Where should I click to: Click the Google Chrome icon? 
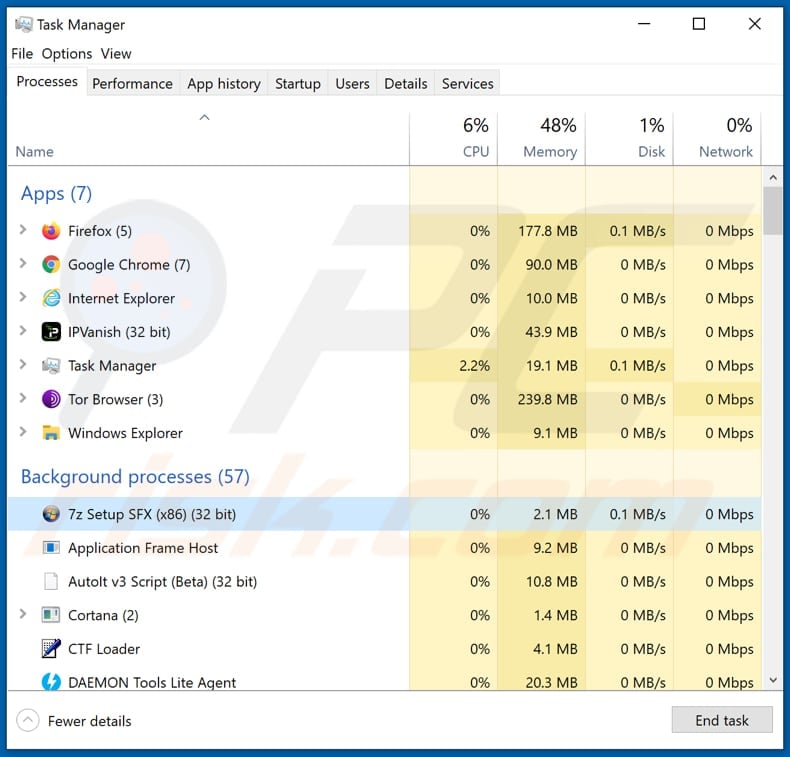point(51,264)
